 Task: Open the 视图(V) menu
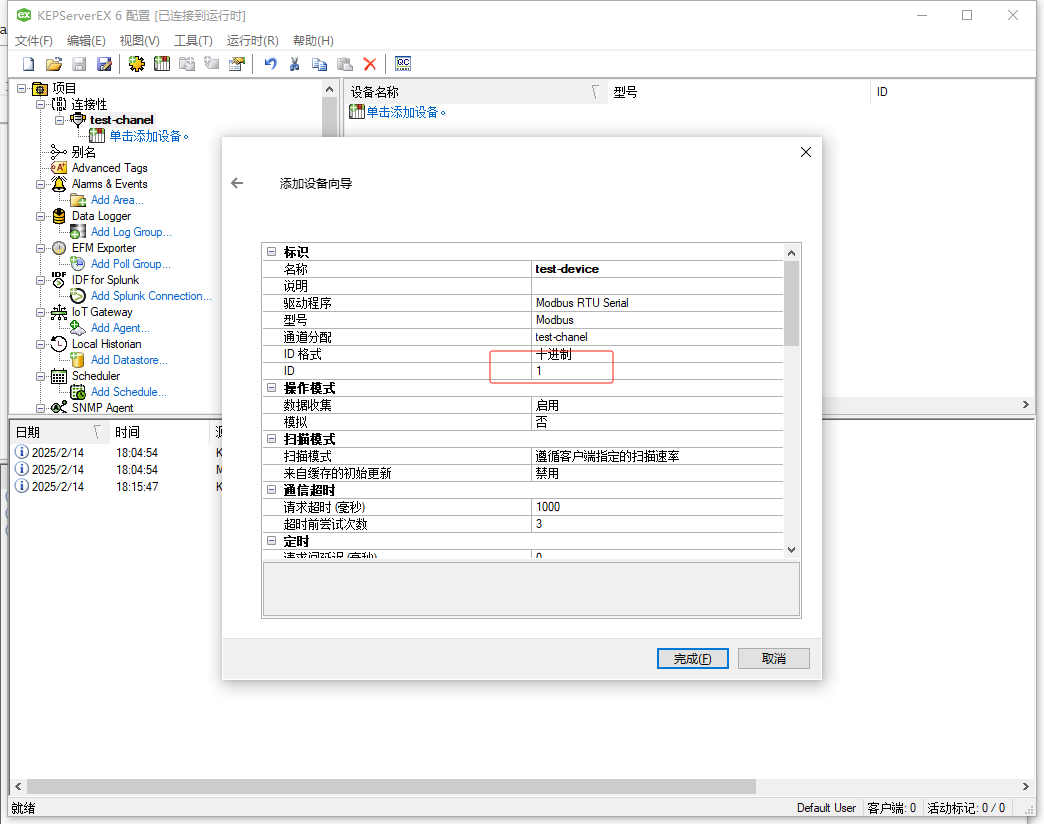coord(140,41)
